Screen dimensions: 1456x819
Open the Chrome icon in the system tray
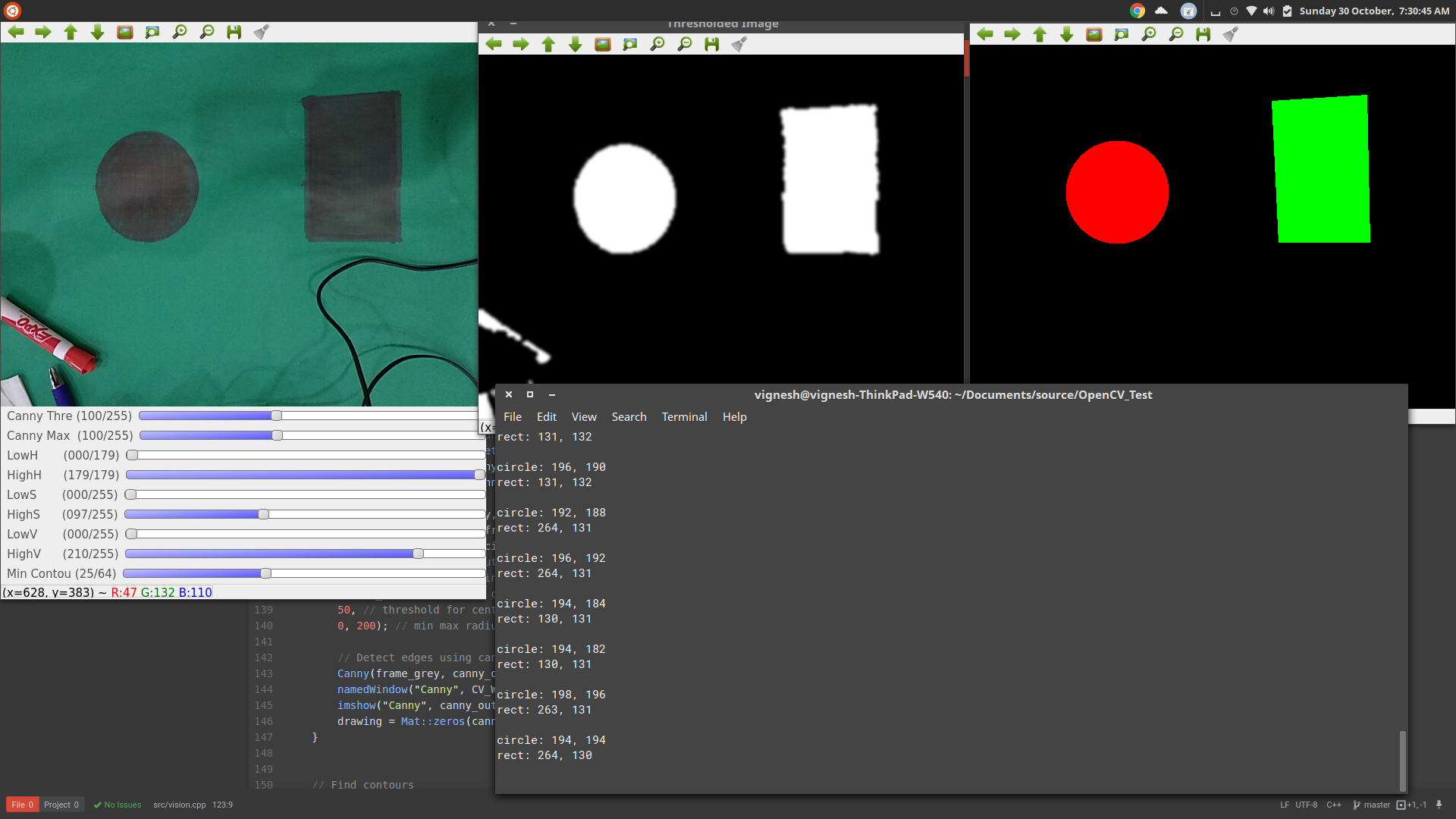(1137, 11)
